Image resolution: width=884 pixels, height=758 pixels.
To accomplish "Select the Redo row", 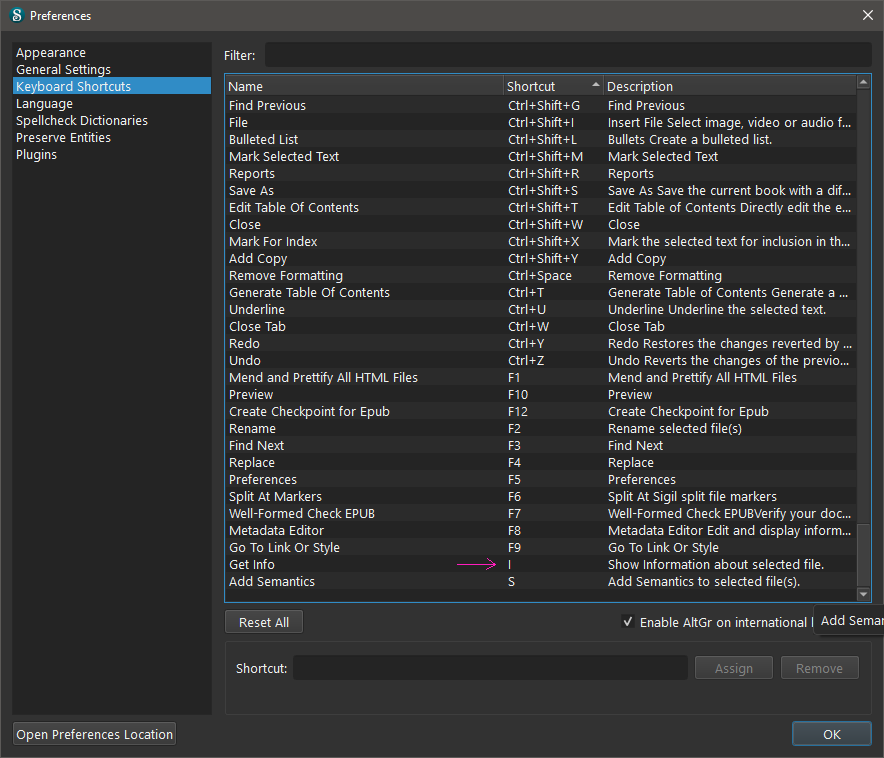I will [x=541, y=343].
